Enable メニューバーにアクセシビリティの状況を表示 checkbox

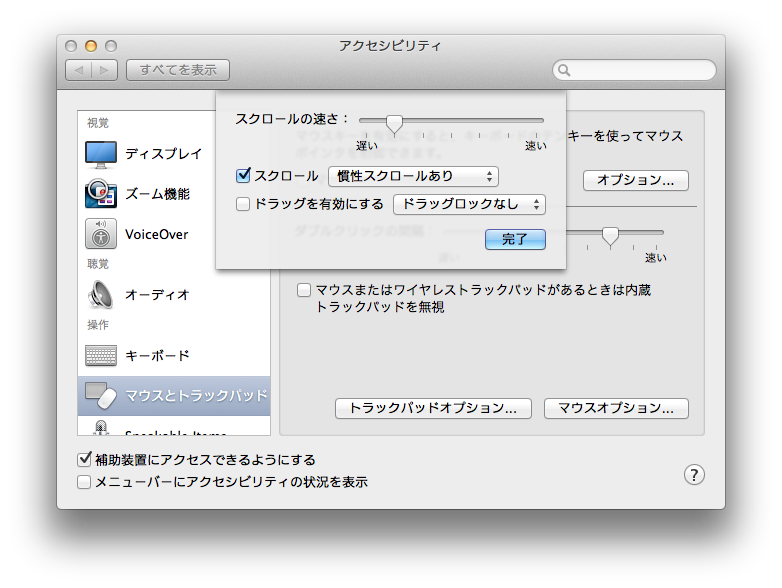pyautogui.click(x=84, y=482)
